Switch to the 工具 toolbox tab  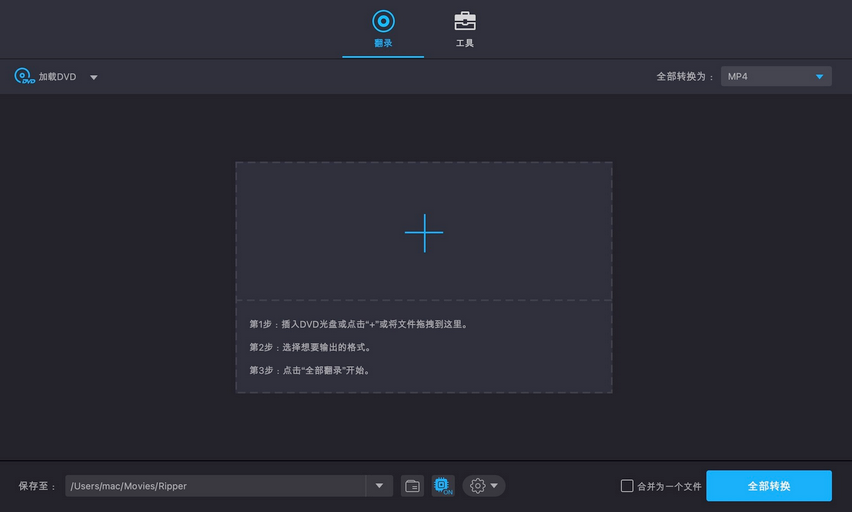tap(465, 29)
